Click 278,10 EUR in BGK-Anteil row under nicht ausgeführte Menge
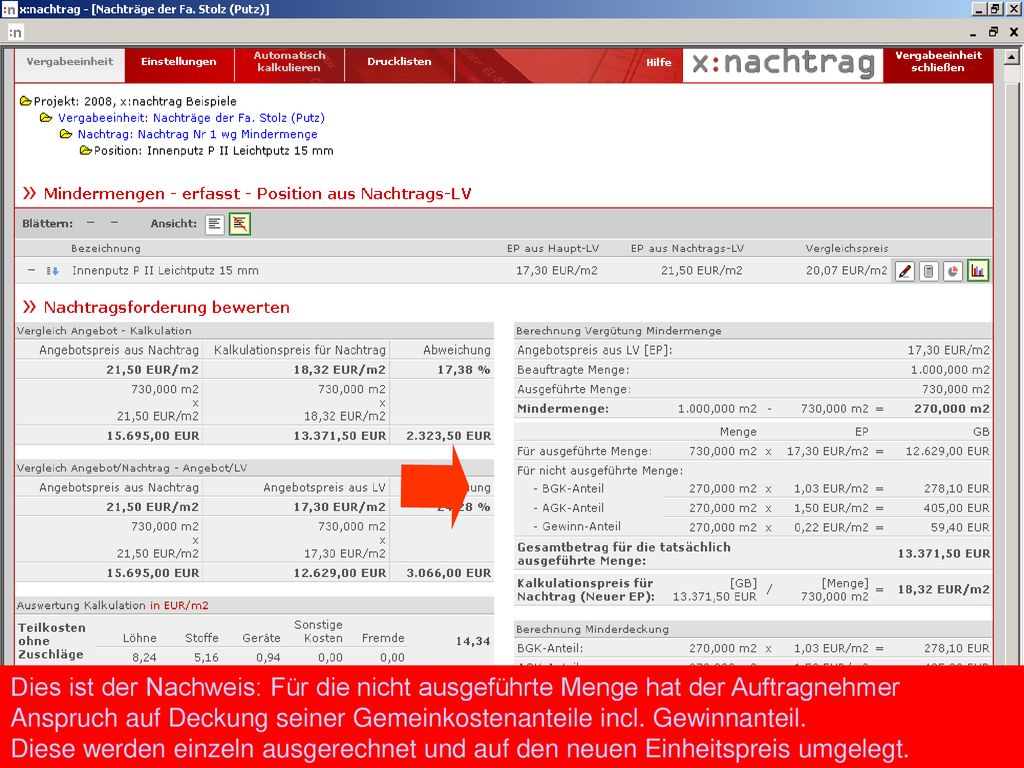Viewport: 1024px width, 768px height. pos(957,488)
